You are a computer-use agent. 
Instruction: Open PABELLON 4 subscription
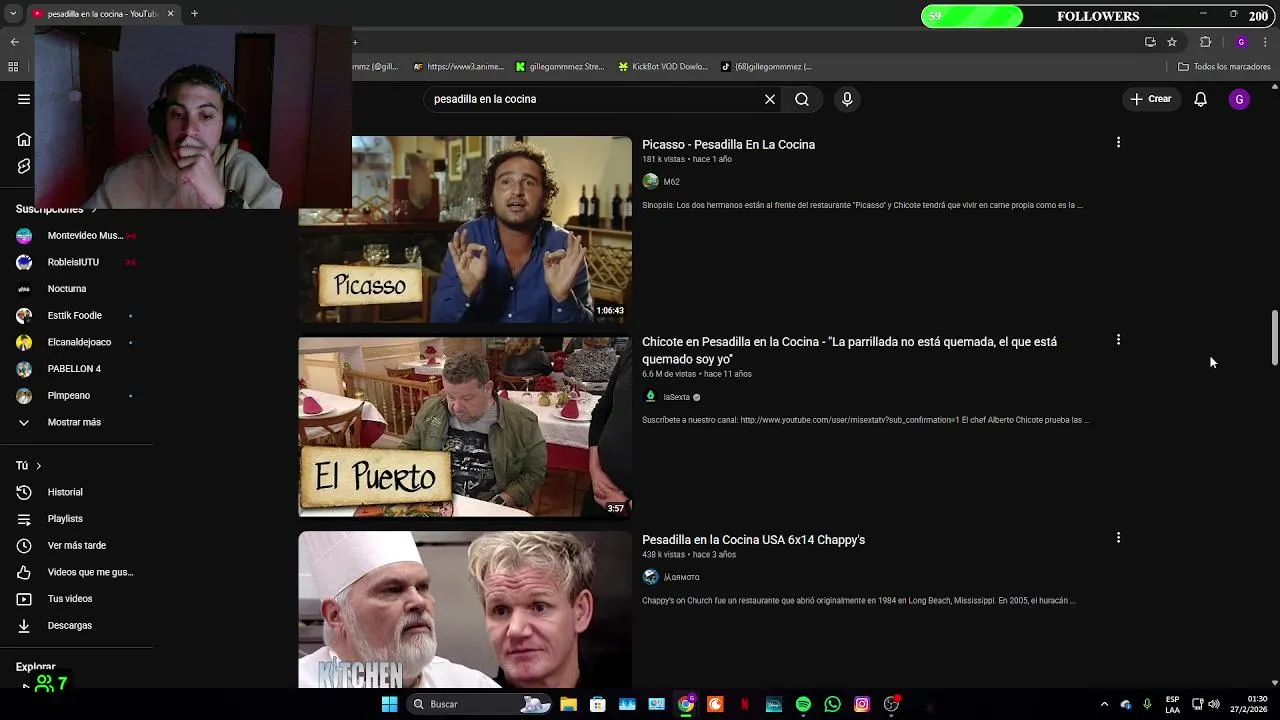(x=76, y=369)
